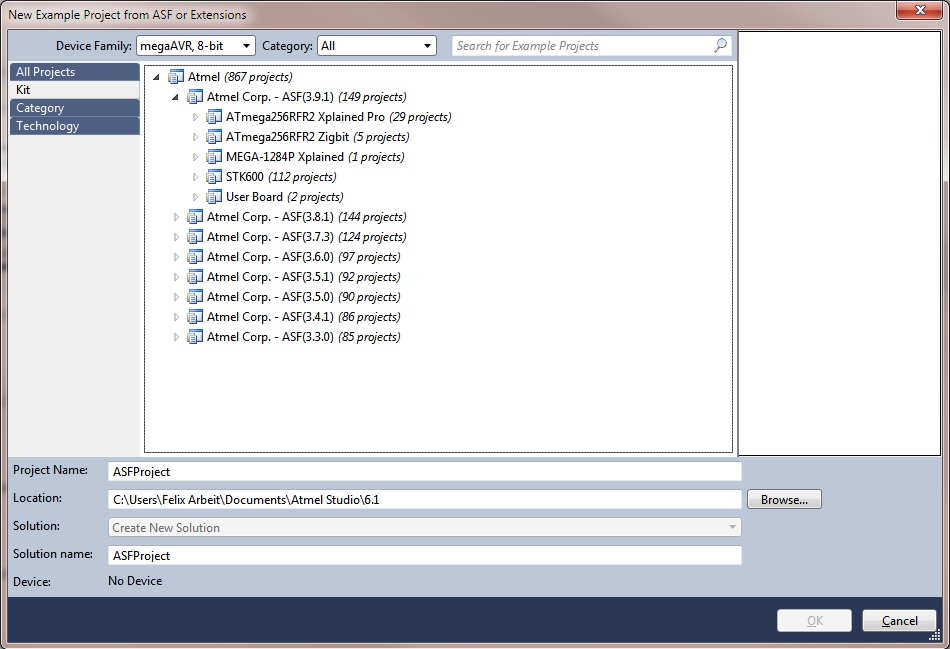Click the Atmel root folder icon
The image size is (950, 649).
(x=176, y=77)
